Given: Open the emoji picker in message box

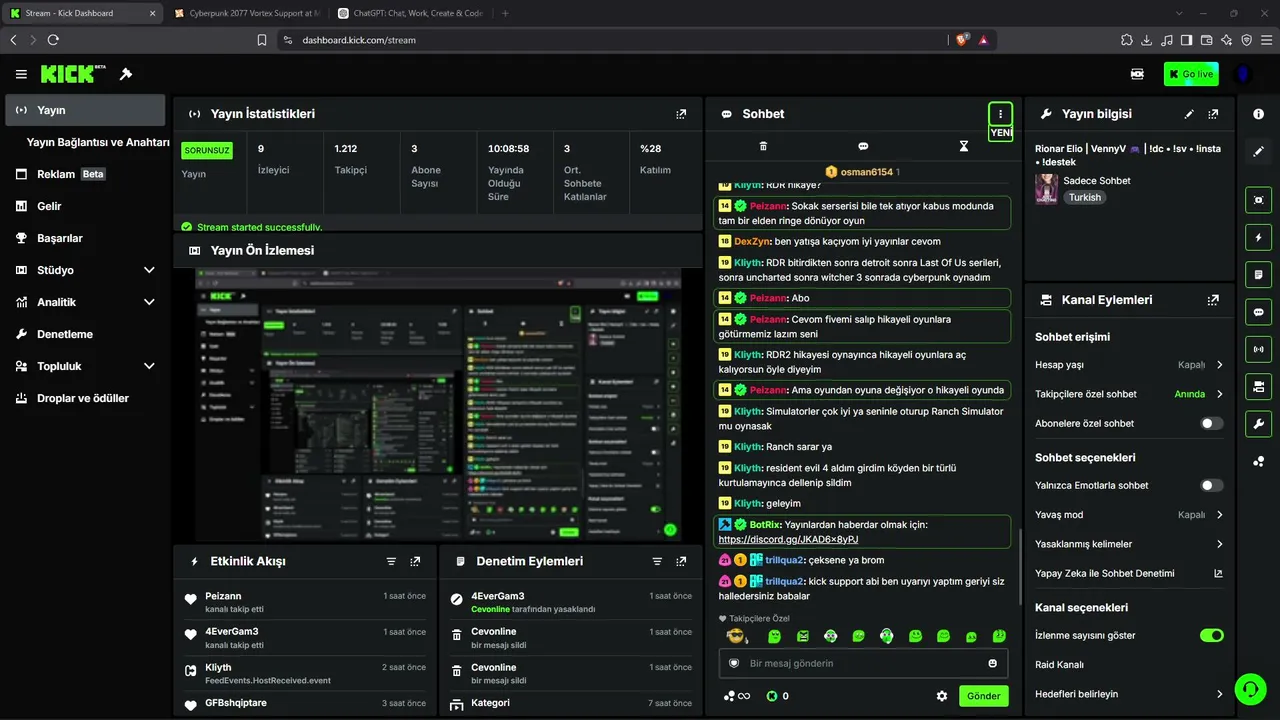Looking at the screenshot, I should click(993, 663).
